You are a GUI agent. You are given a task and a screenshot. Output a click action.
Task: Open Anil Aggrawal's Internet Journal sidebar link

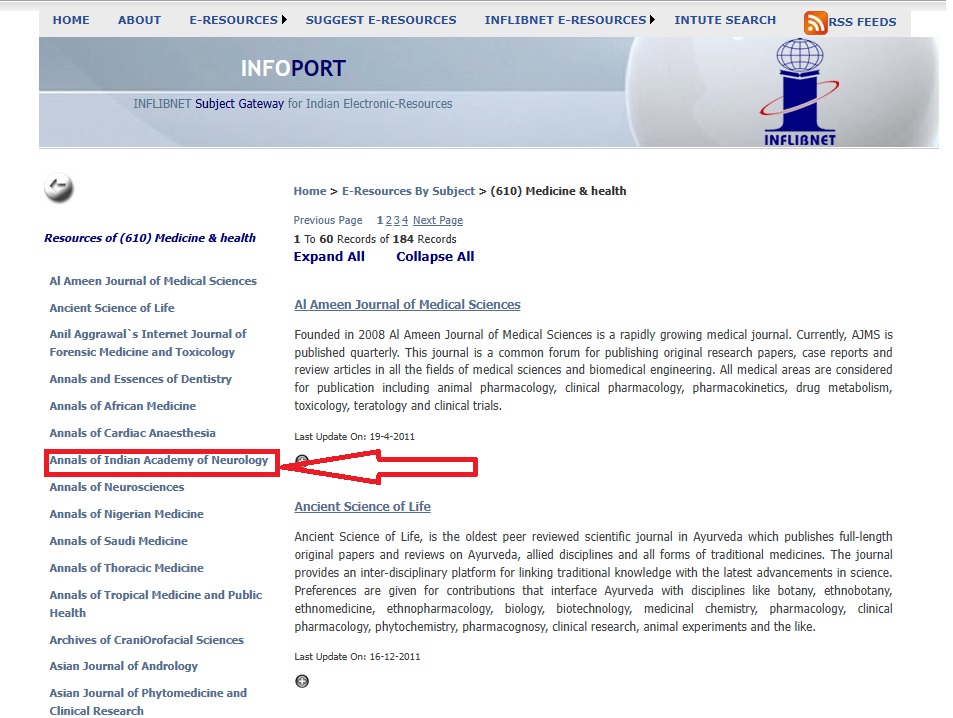[148, 343]
